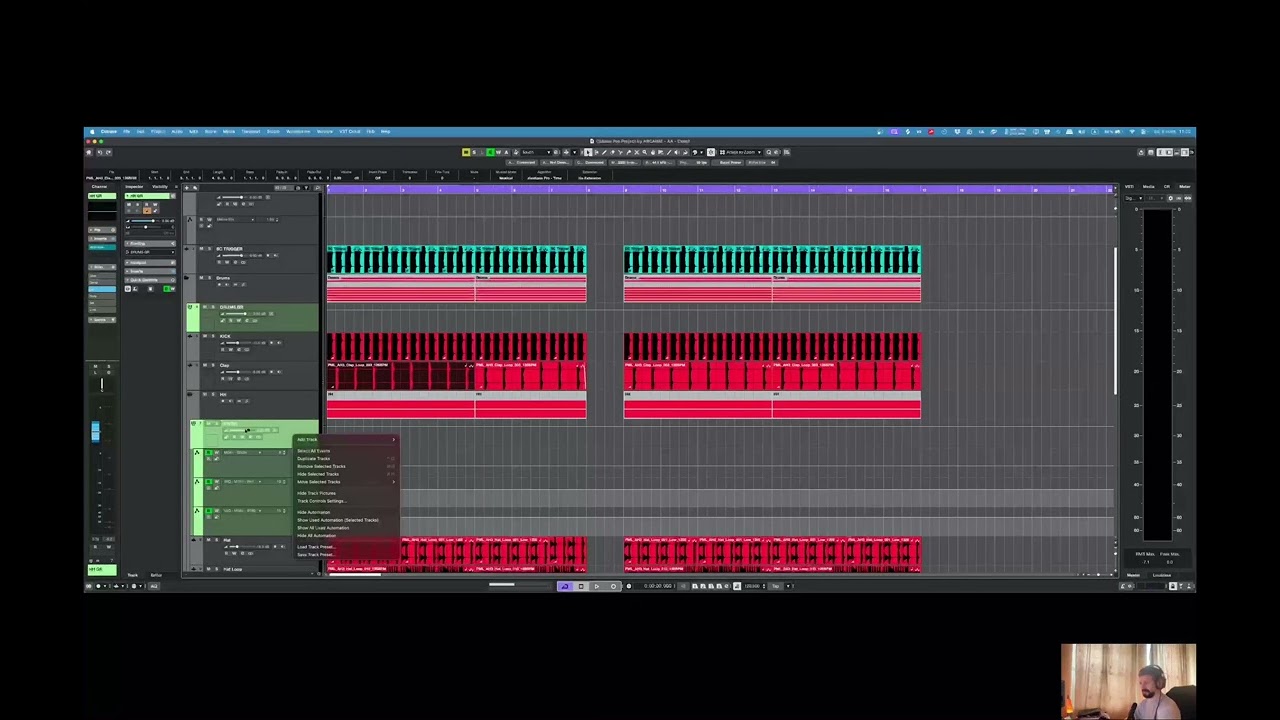Click the blue channel fader in left zone
This screenshot has height=720, width=1280.
95,431
